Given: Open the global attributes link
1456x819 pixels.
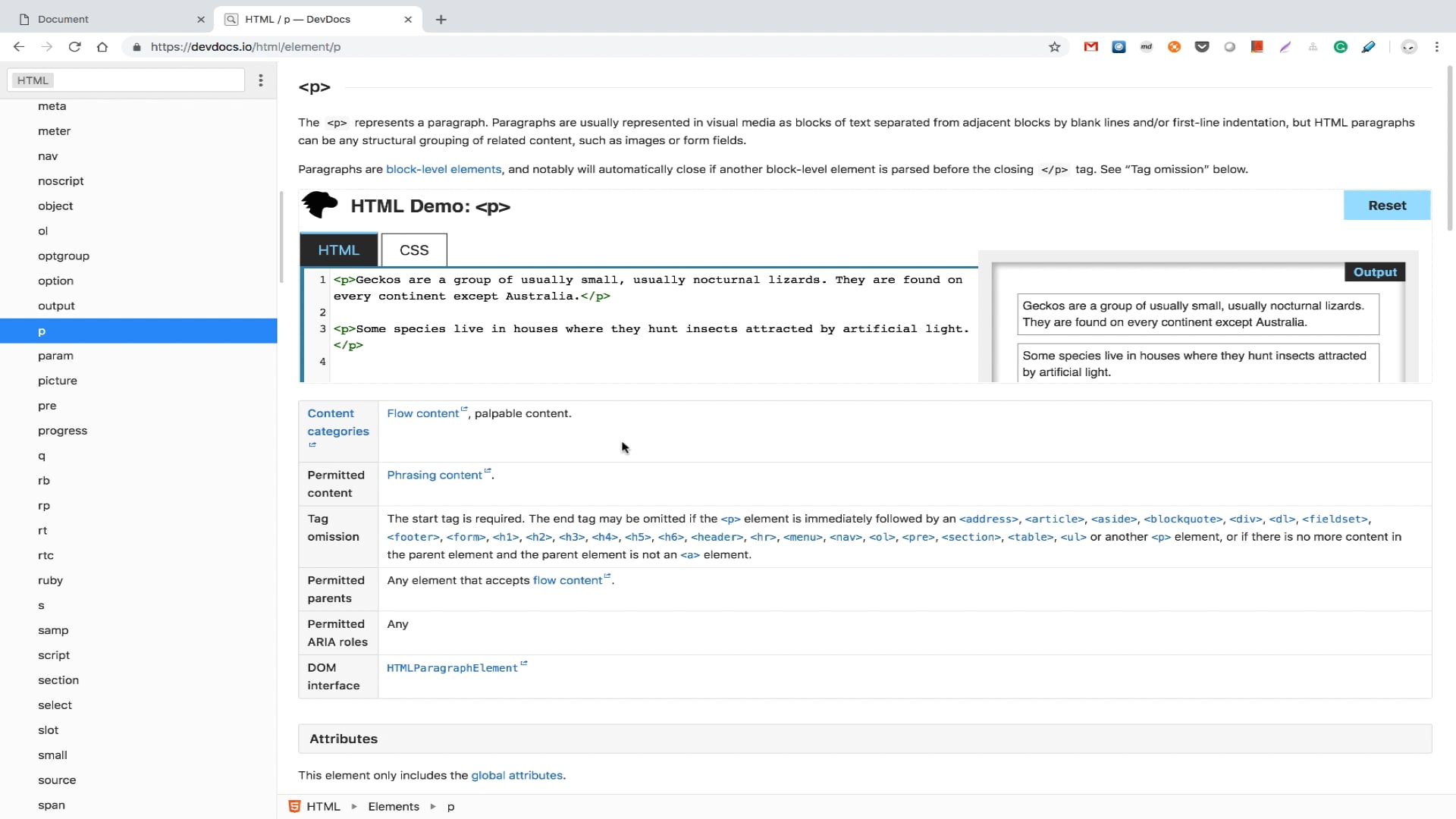Looking at the screenshot, I should click(516, 775).
